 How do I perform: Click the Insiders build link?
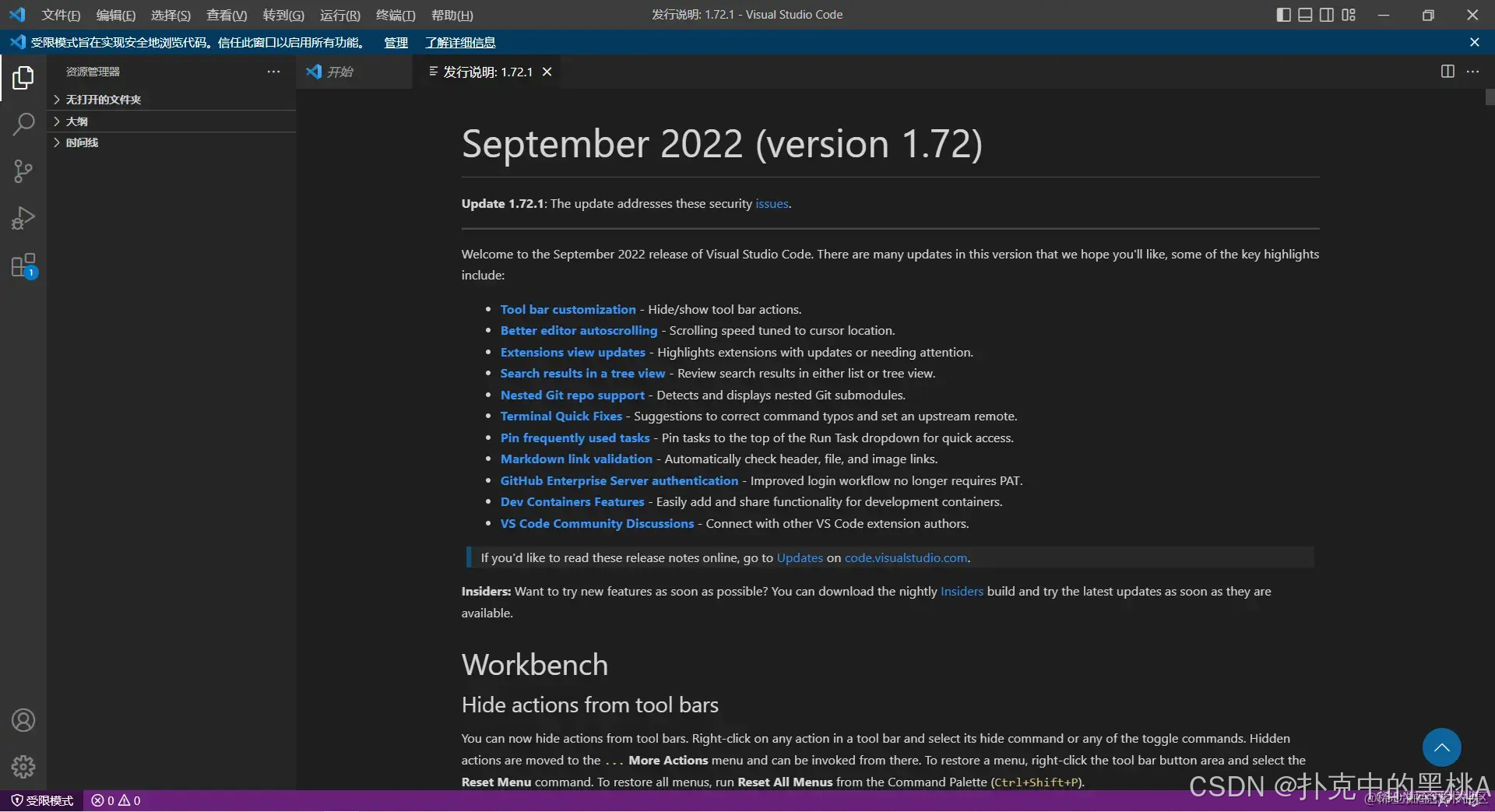point(962,591)
